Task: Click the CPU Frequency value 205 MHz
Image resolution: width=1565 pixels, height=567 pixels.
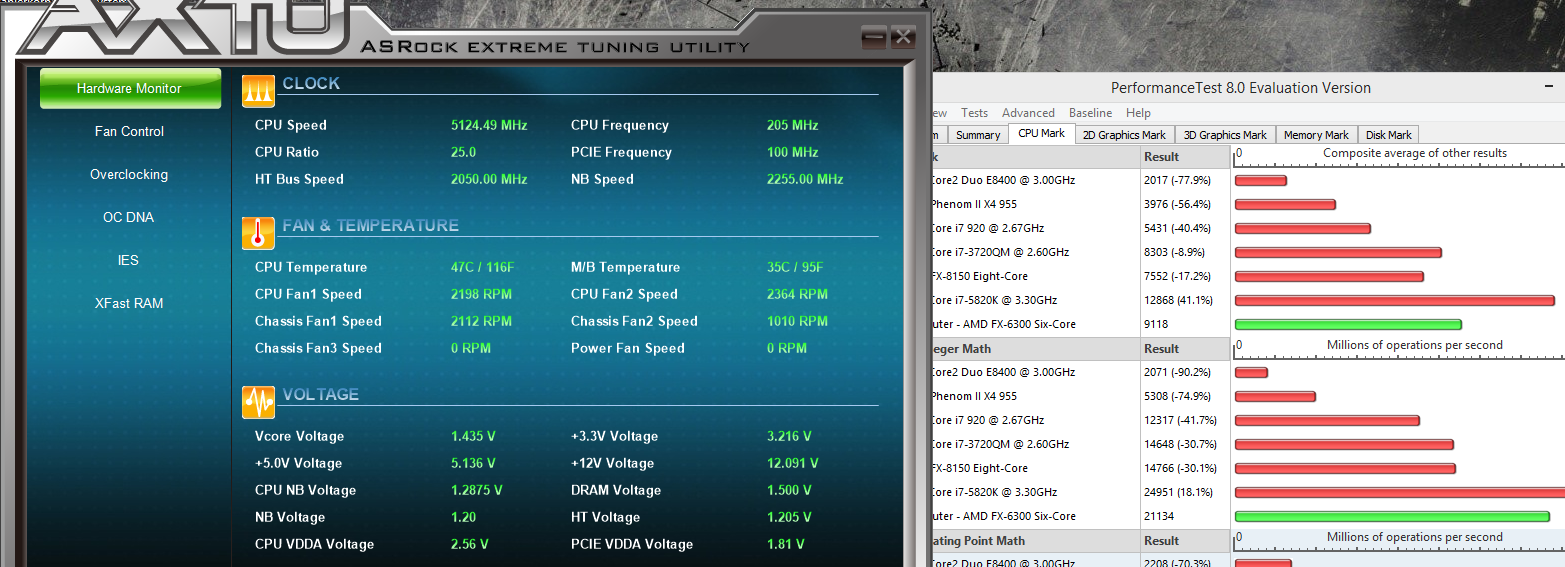Action: 792,125
